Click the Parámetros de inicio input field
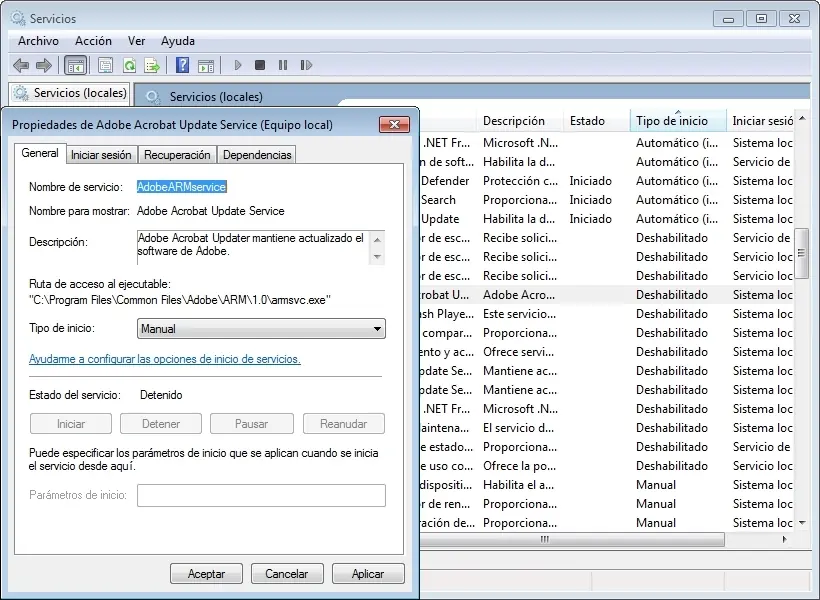 coord(261,495)
